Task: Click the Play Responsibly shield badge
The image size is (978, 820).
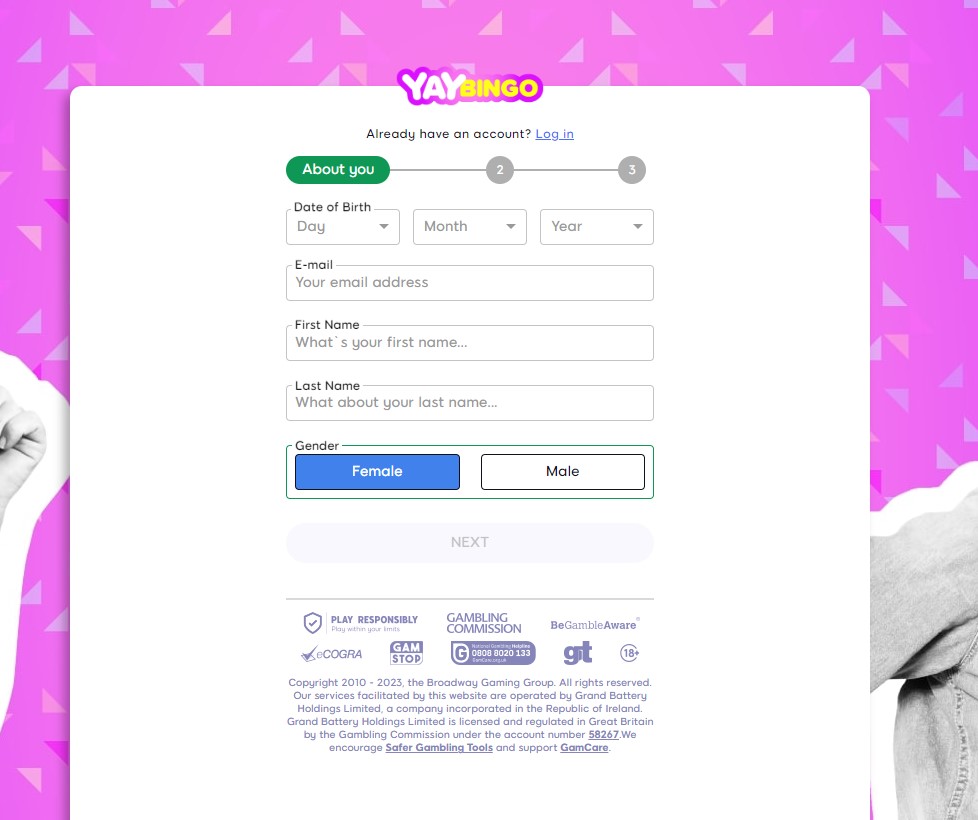Action: pyautogui.click(x=360, y=622)
